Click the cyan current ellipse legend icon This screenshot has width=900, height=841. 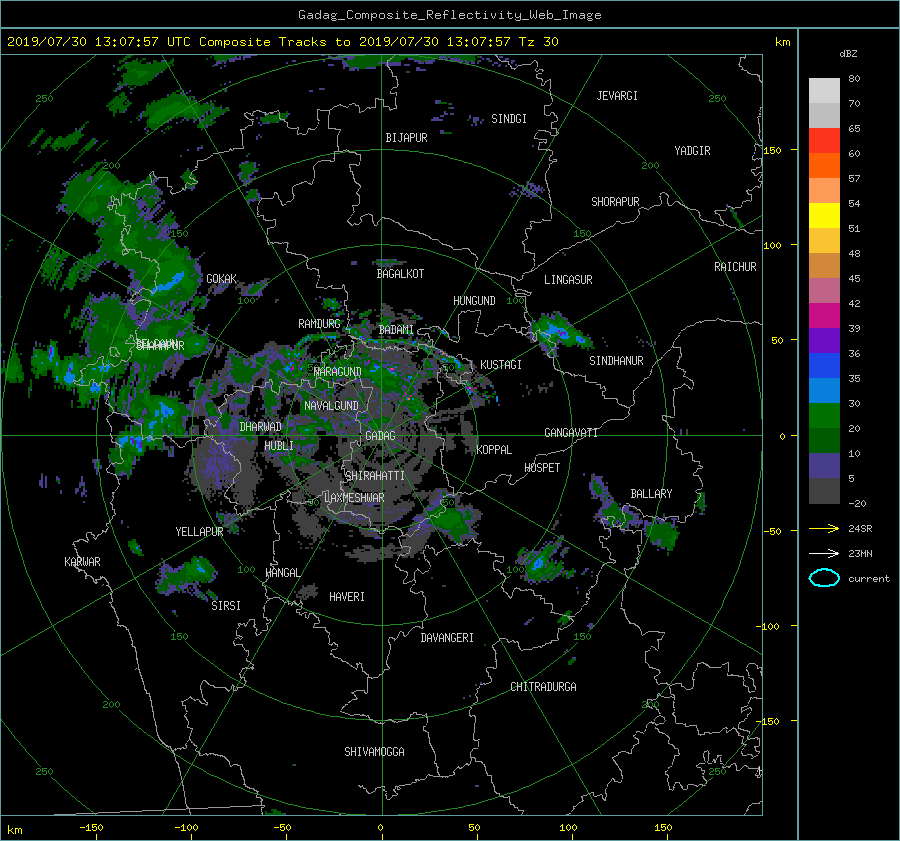coord(824,578)
